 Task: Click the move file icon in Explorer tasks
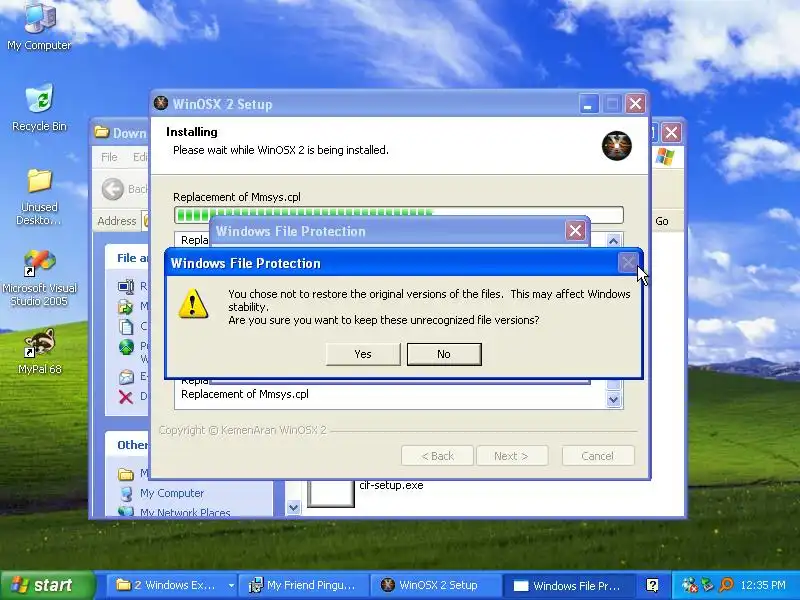pyautogui.click(x=126, y=306)
